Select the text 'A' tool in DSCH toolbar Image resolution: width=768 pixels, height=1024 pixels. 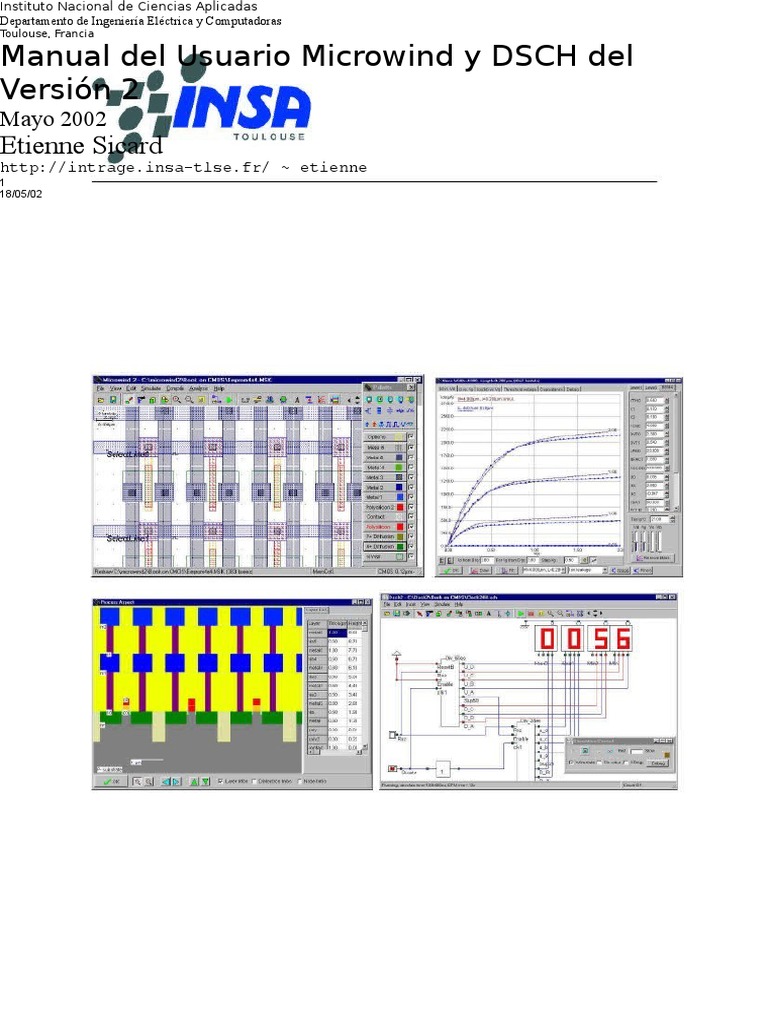point(488,613)
